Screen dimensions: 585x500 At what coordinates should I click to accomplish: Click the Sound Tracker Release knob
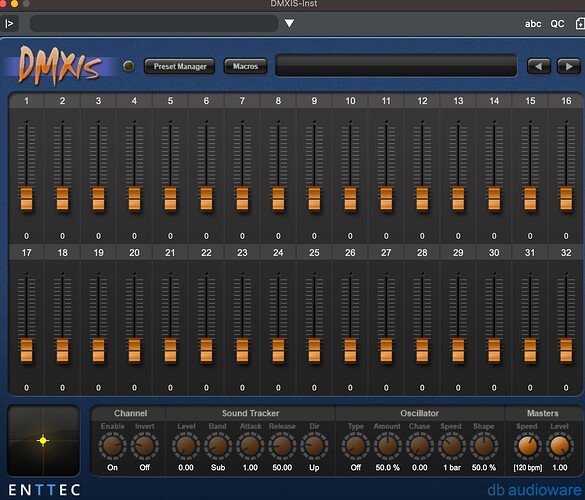click(282, 446)
